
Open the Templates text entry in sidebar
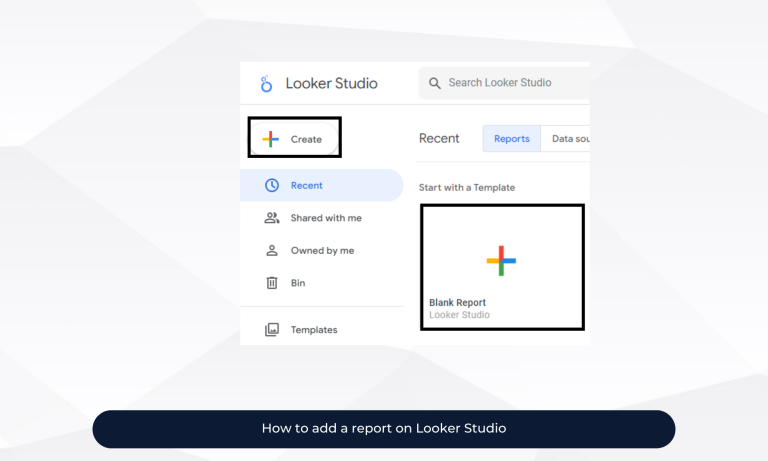point(314,330)
